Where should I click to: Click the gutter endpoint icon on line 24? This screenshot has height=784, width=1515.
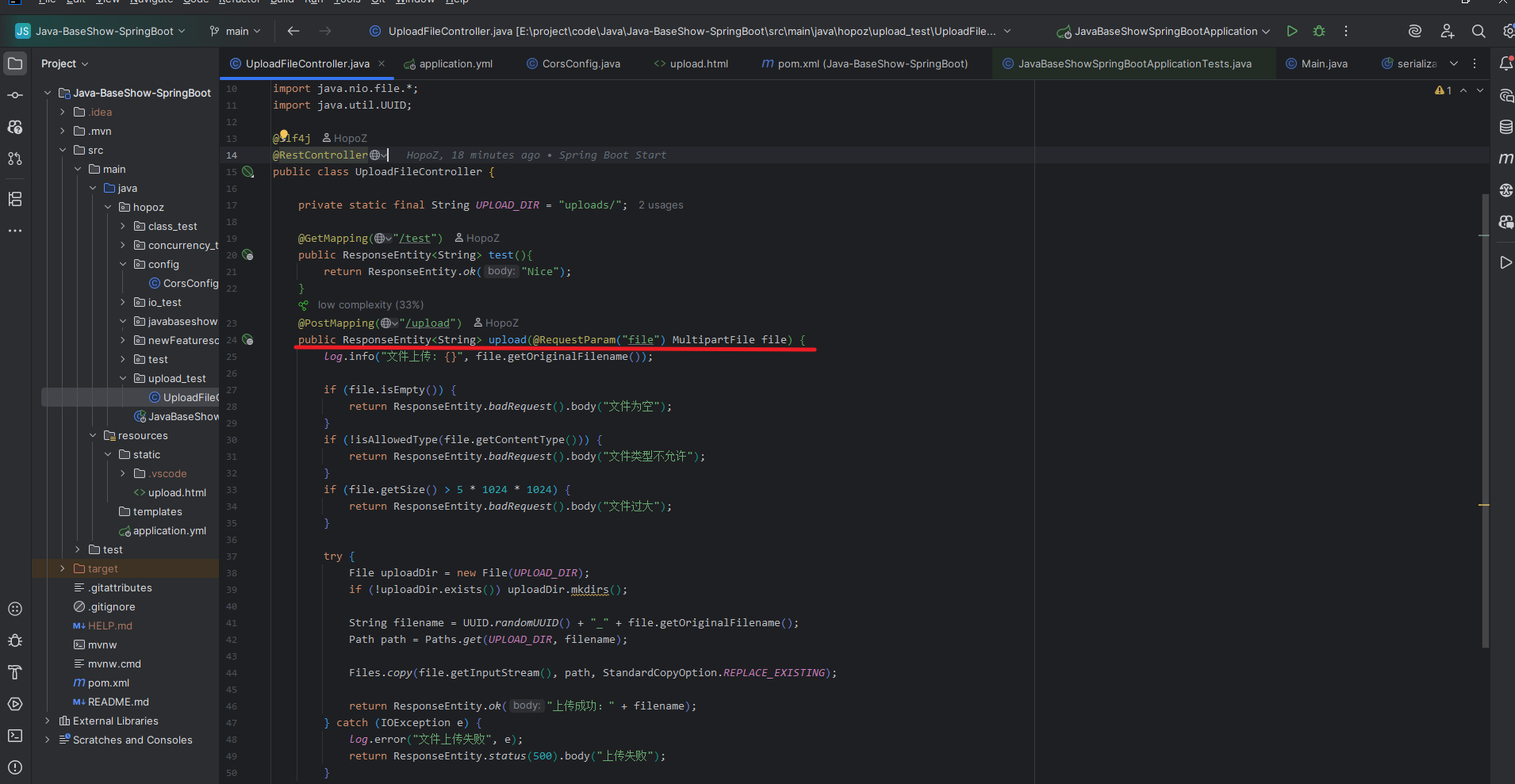(x=248, y=339)
